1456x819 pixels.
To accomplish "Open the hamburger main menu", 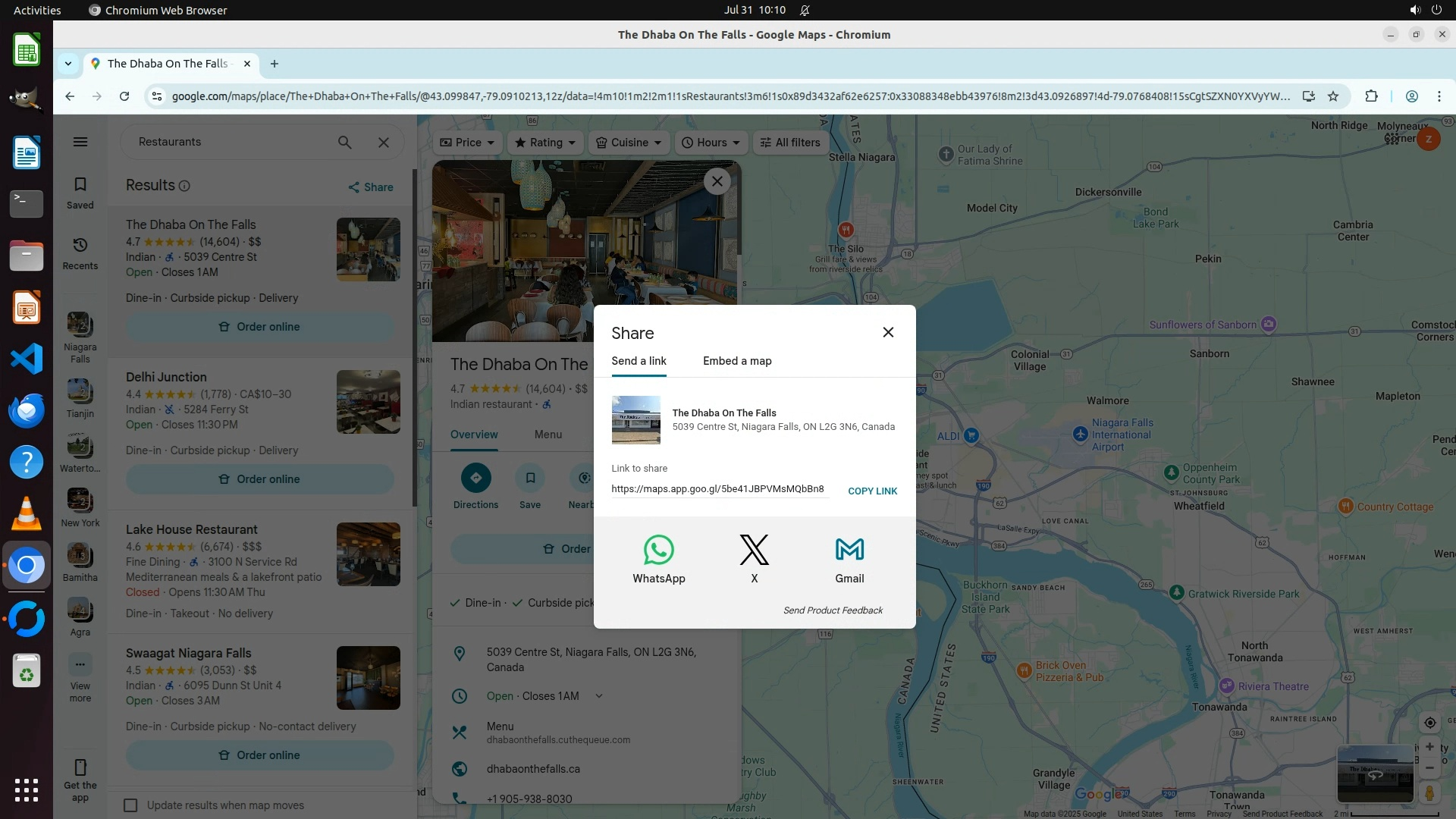I will tap(80, 142).
